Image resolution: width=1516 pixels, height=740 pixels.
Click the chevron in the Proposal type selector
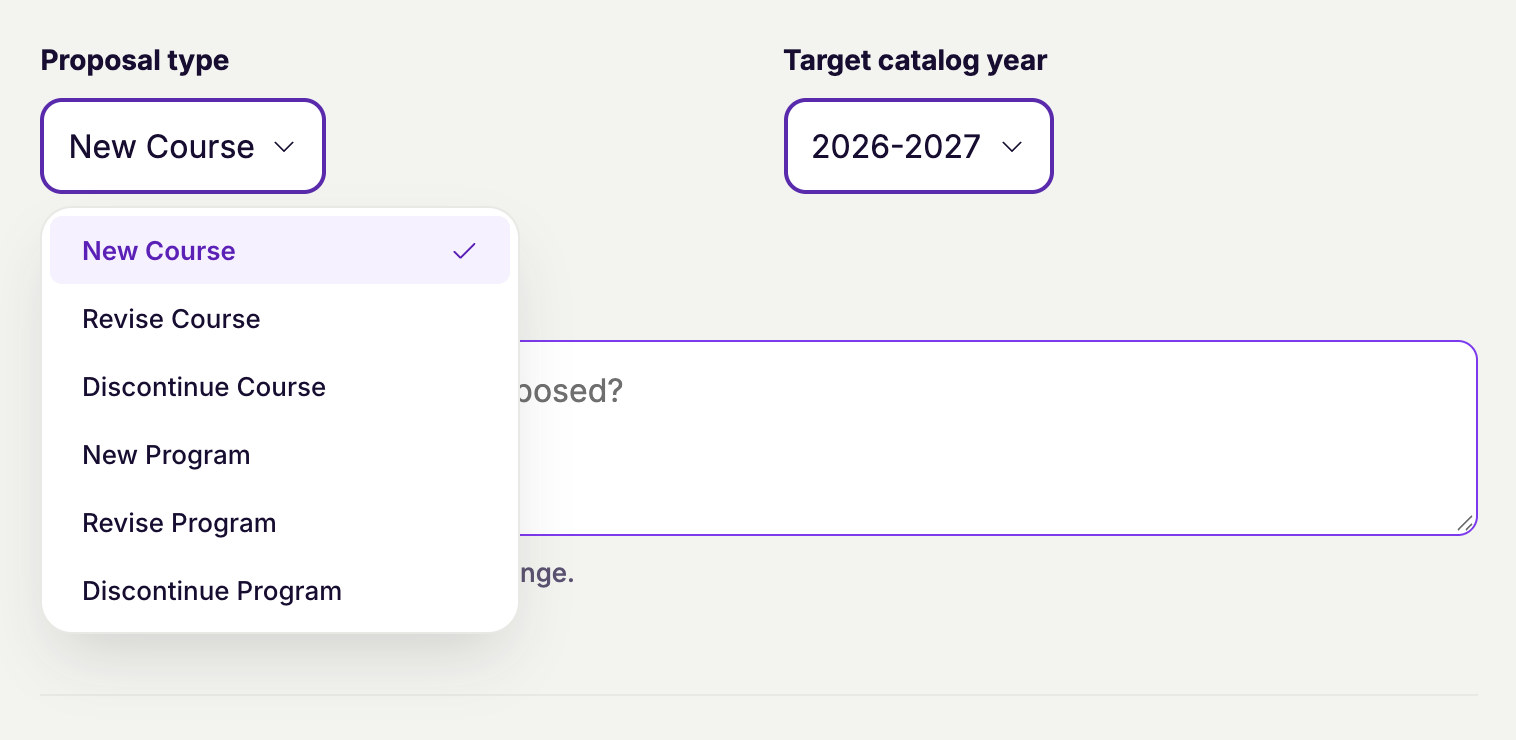pos(284,147)
